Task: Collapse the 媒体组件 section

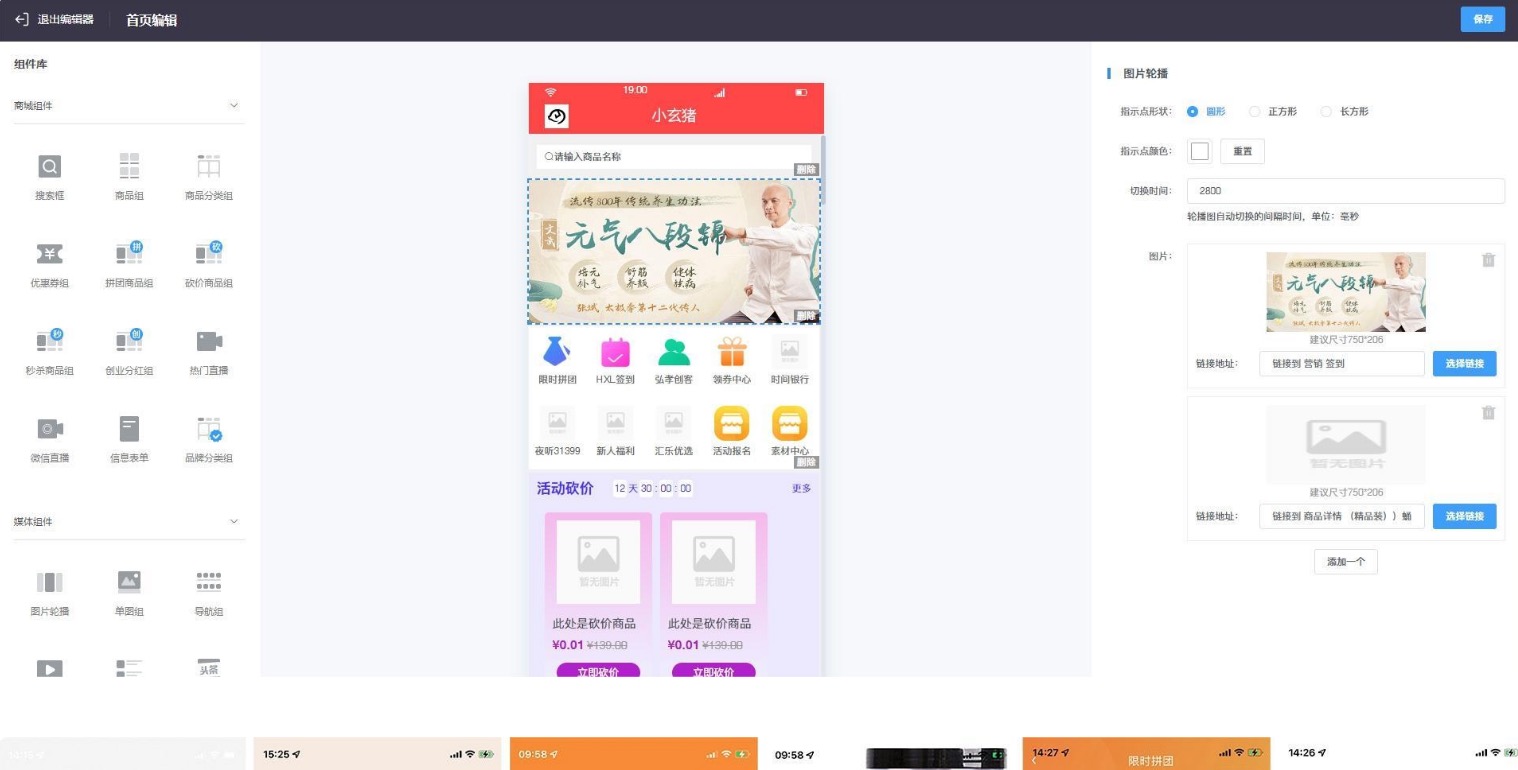Action: pyautogui.click(x=234, y=522)
